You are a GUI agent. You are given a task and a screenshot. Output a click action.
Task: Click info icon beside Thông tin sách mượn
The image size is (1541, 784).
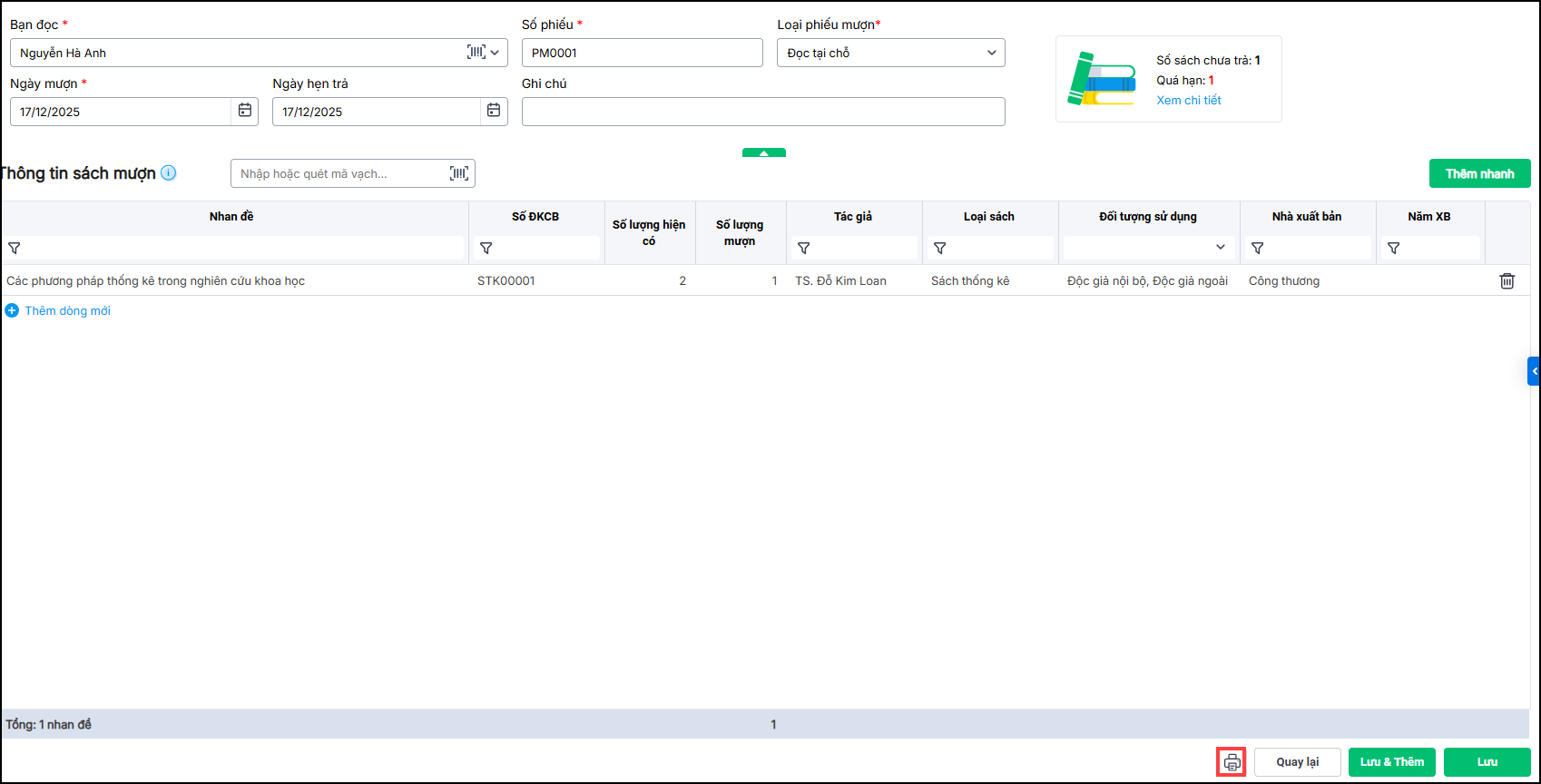pos(169,172)
